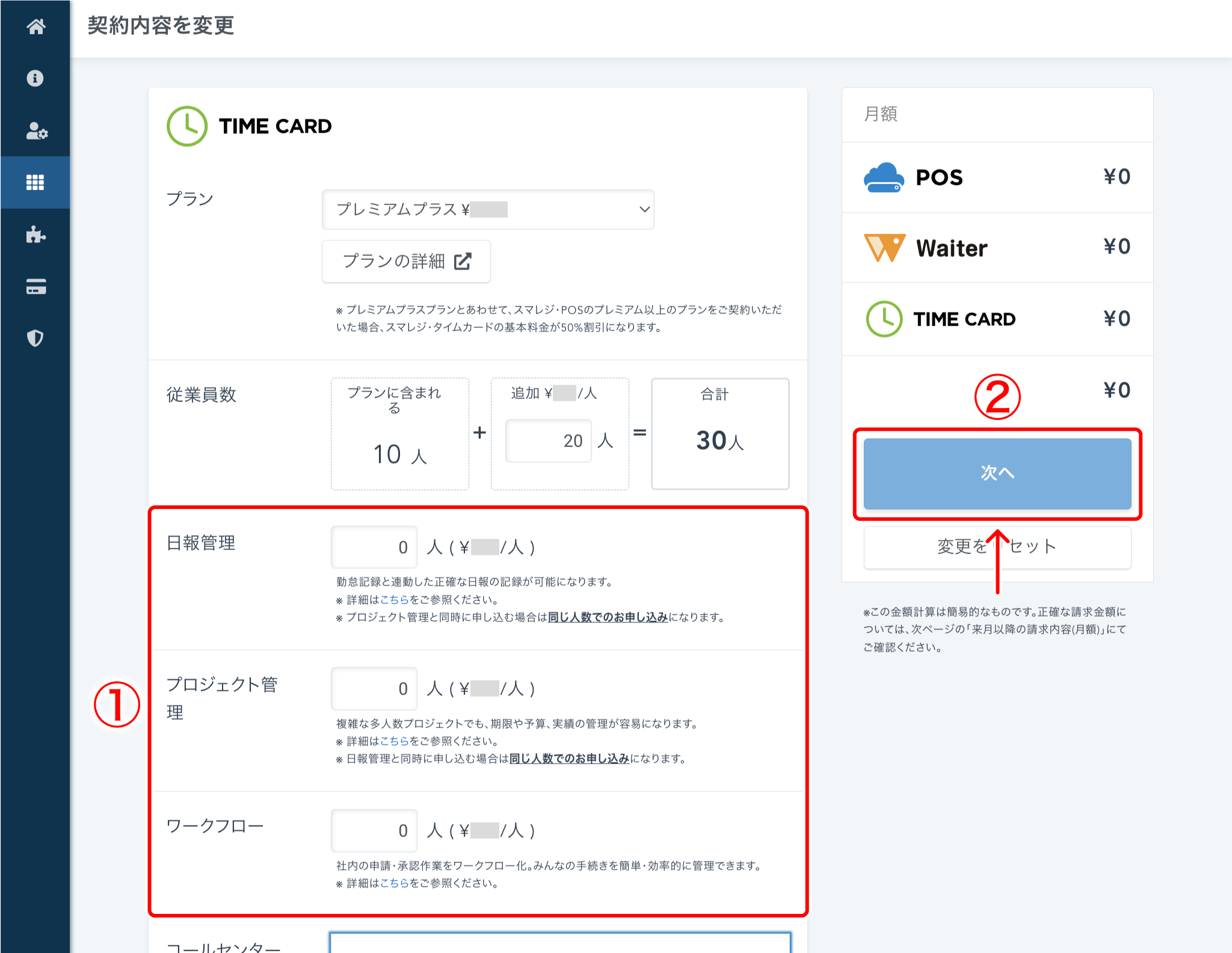The image size is (1232, 953).
Task: Click the POS cloud icon in summary
Action: (x=883, y=177)
